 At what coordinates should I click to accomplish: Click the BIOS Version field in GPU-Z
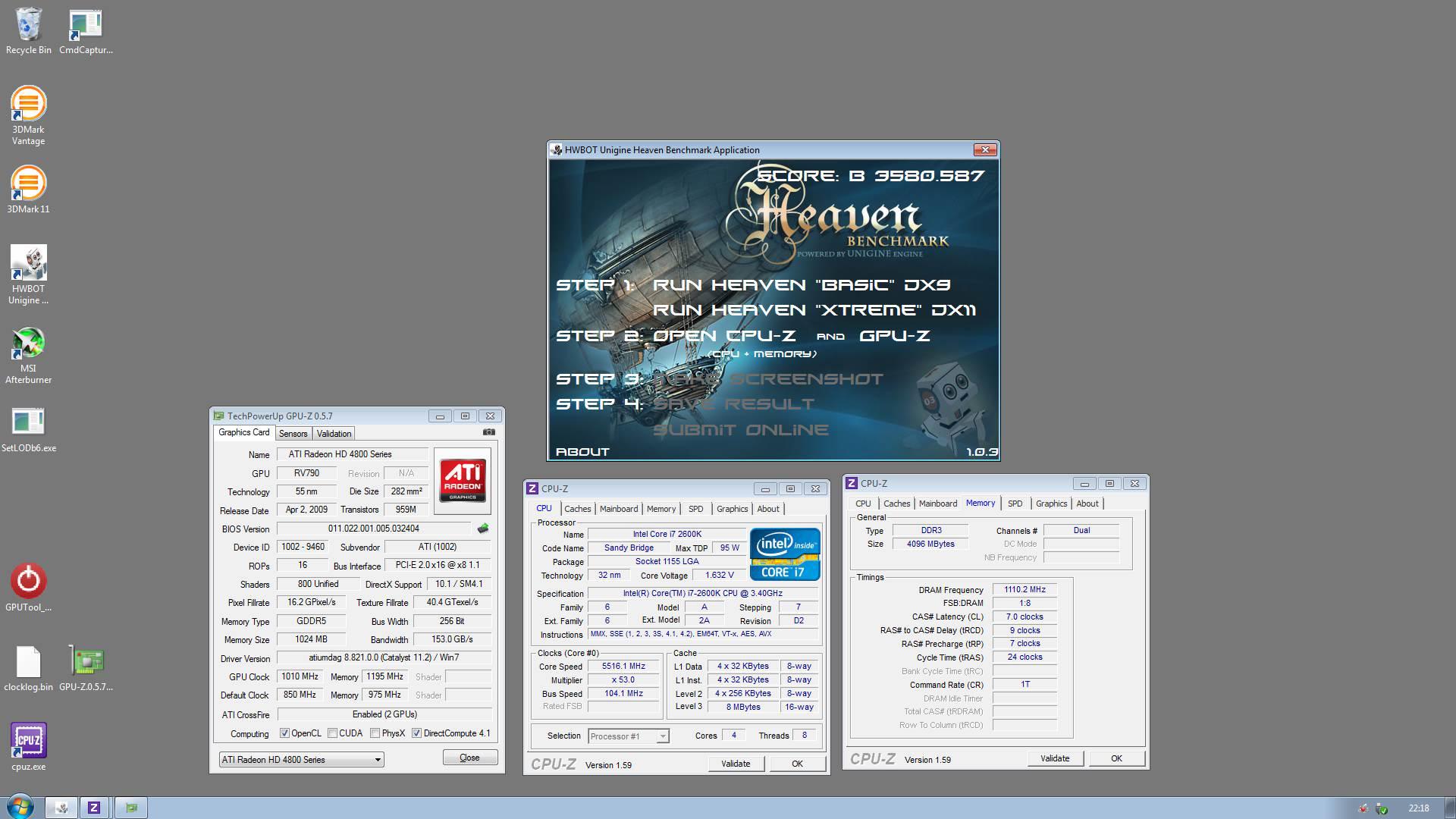(x=374, y=529)
